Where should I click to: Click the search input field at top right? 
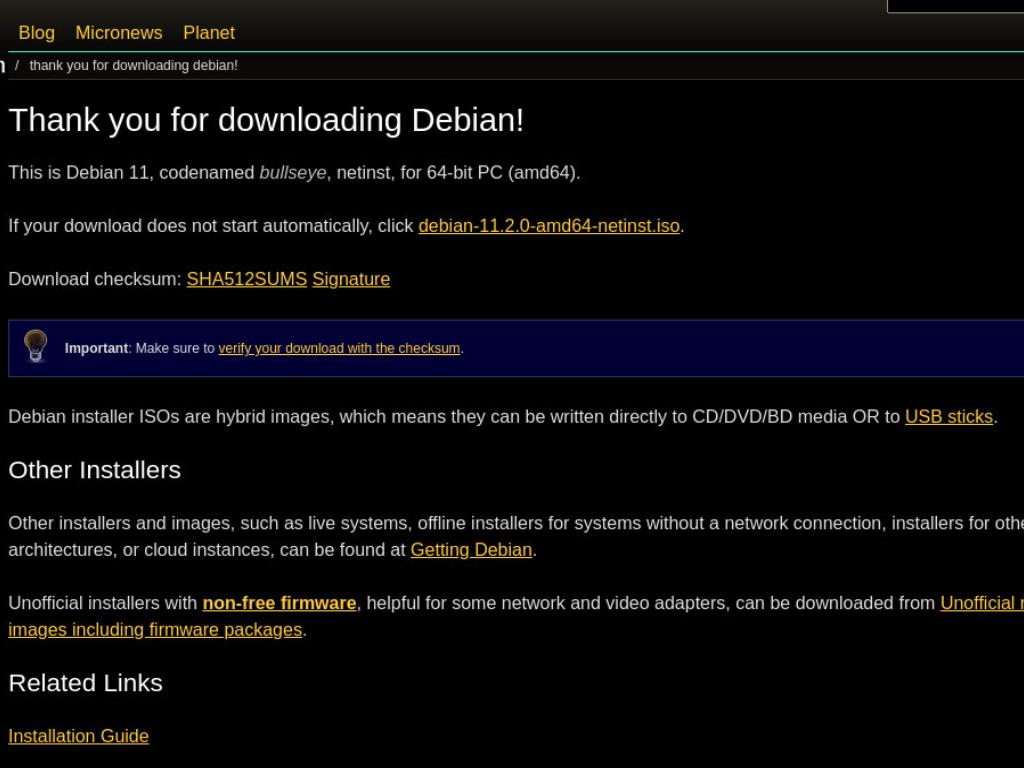(x=955, y=6)
